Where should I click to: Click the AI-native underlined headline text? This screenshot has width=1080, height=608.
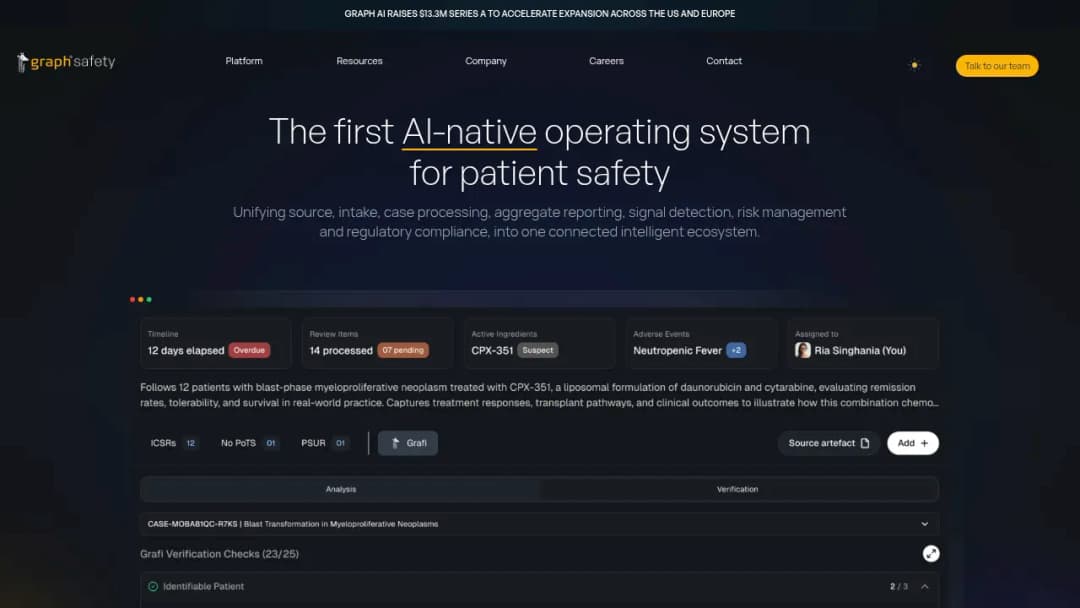(469, 132)
